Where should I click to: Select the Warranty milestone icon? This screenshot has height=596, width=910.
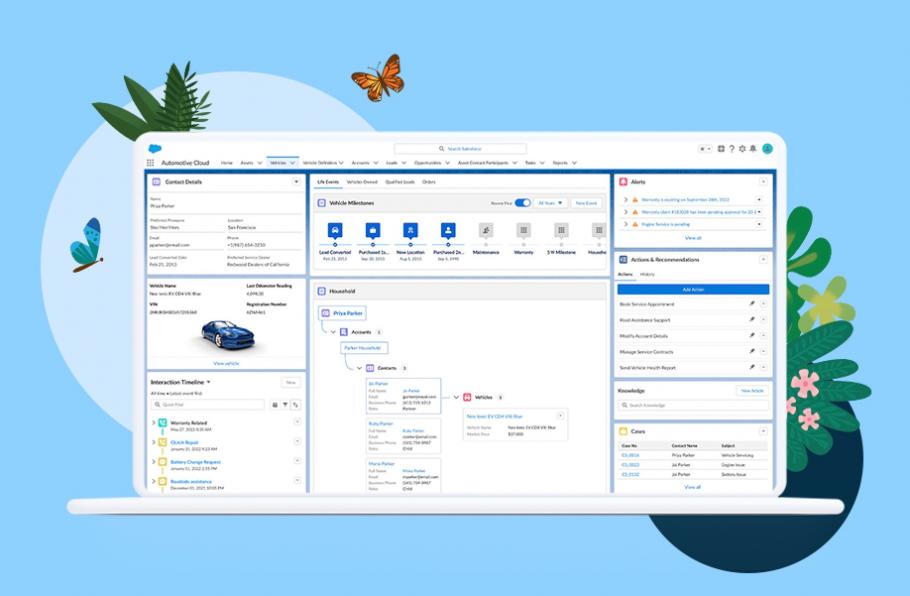[523, 230]
